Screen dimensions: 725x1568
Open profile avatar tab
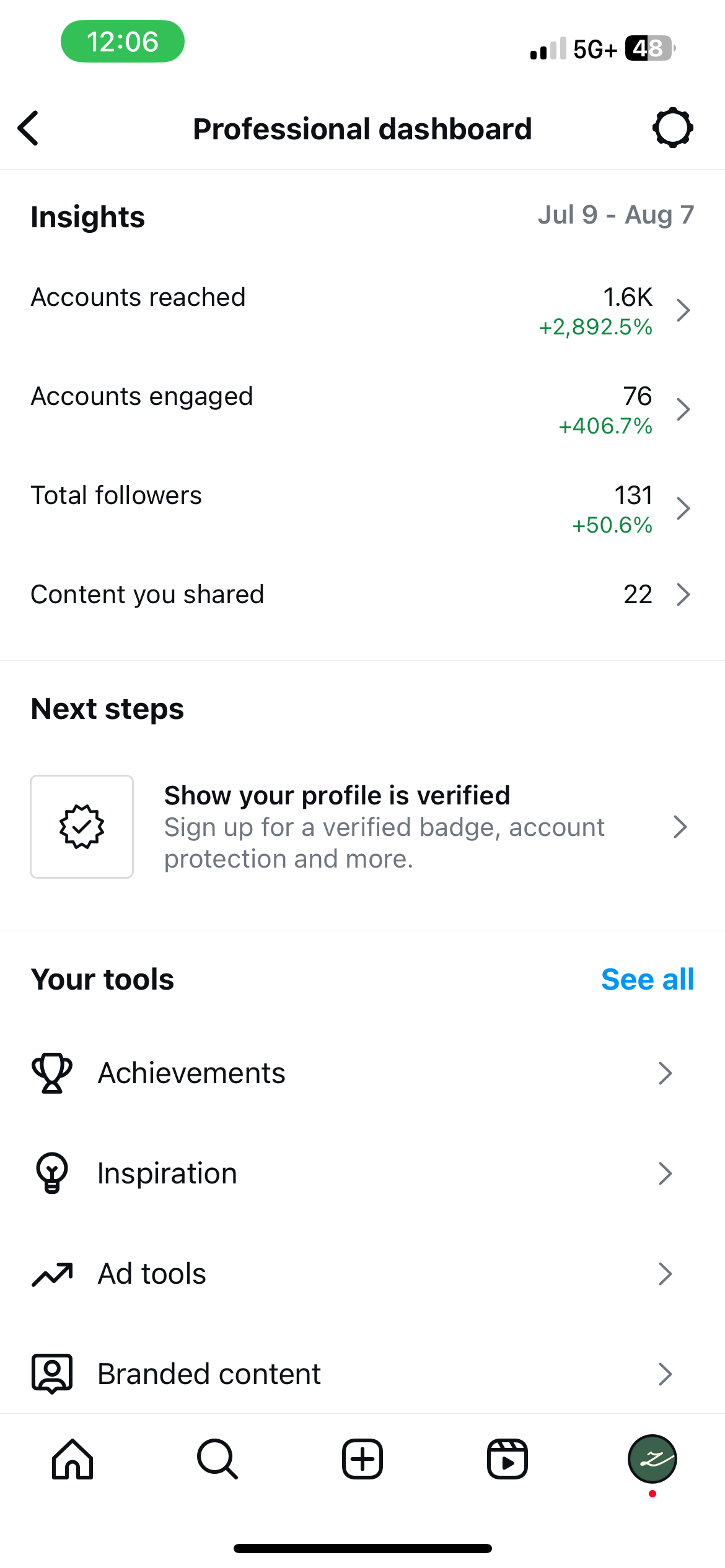(x=652, y=1459)
